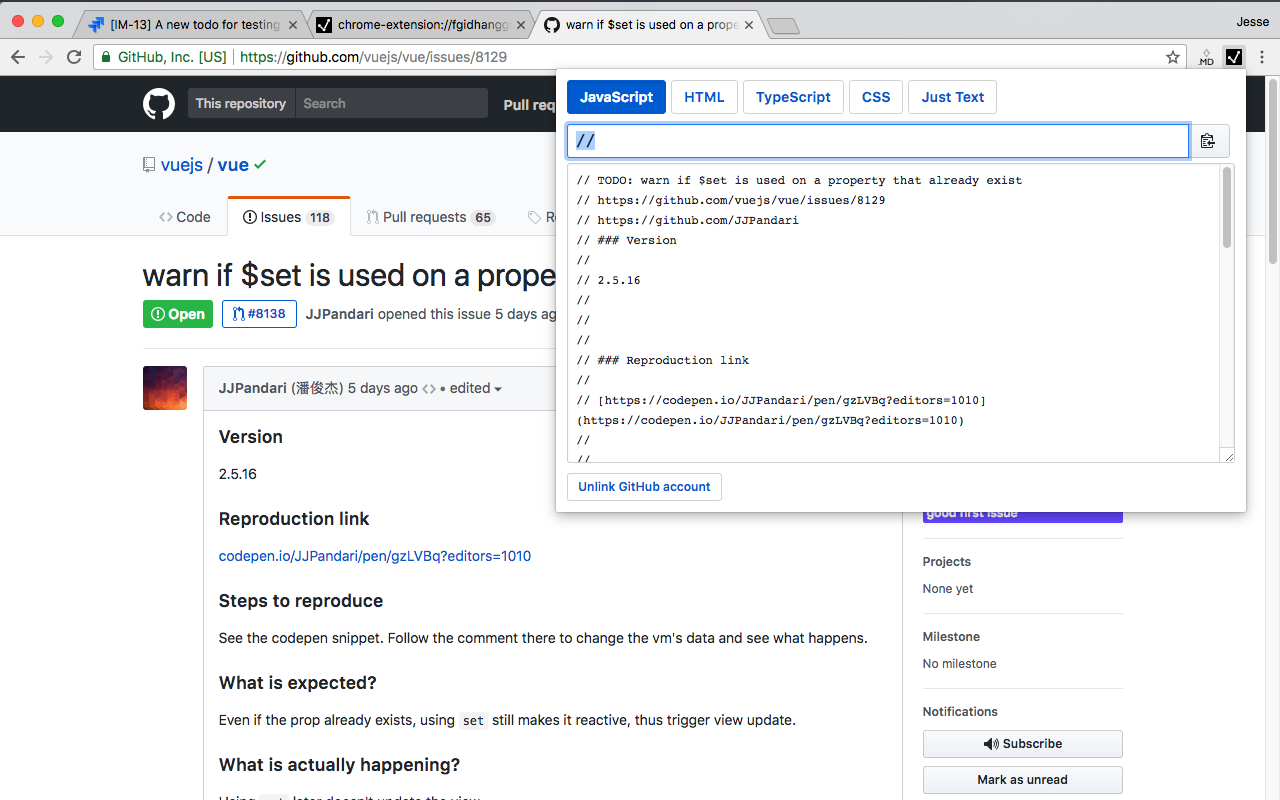
Task: Open the codepen.io reproduction link
Action: 374,556
